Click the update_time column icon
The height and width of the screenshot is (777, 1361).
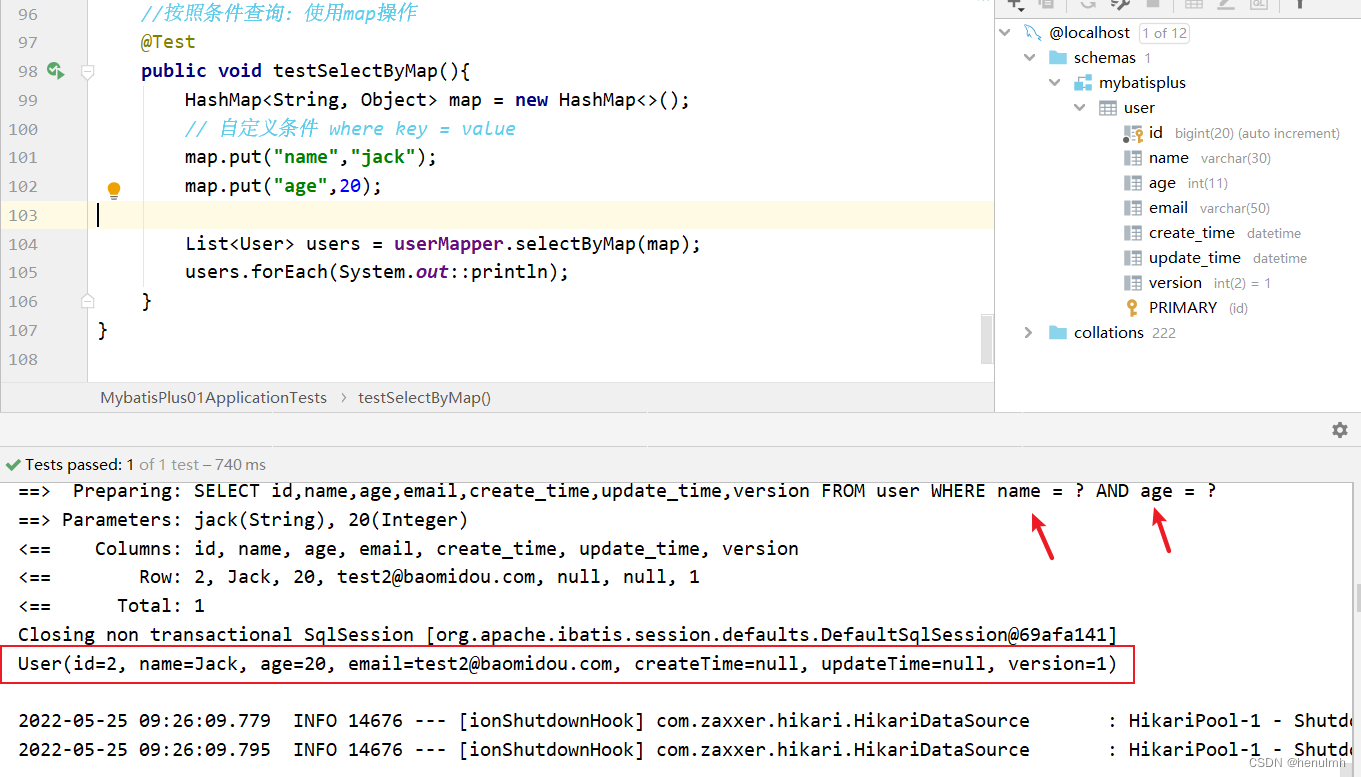(x=1133, y=258)
